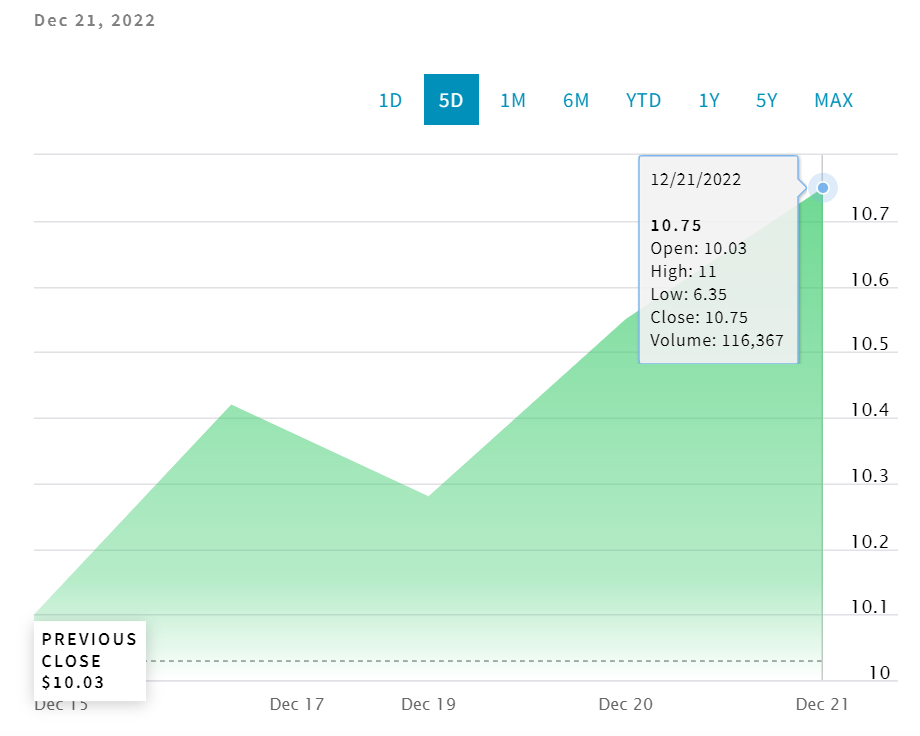Click the Previous Close $10.03 label
This screenshot has height=736, width=920.
(x=89, y=661)
